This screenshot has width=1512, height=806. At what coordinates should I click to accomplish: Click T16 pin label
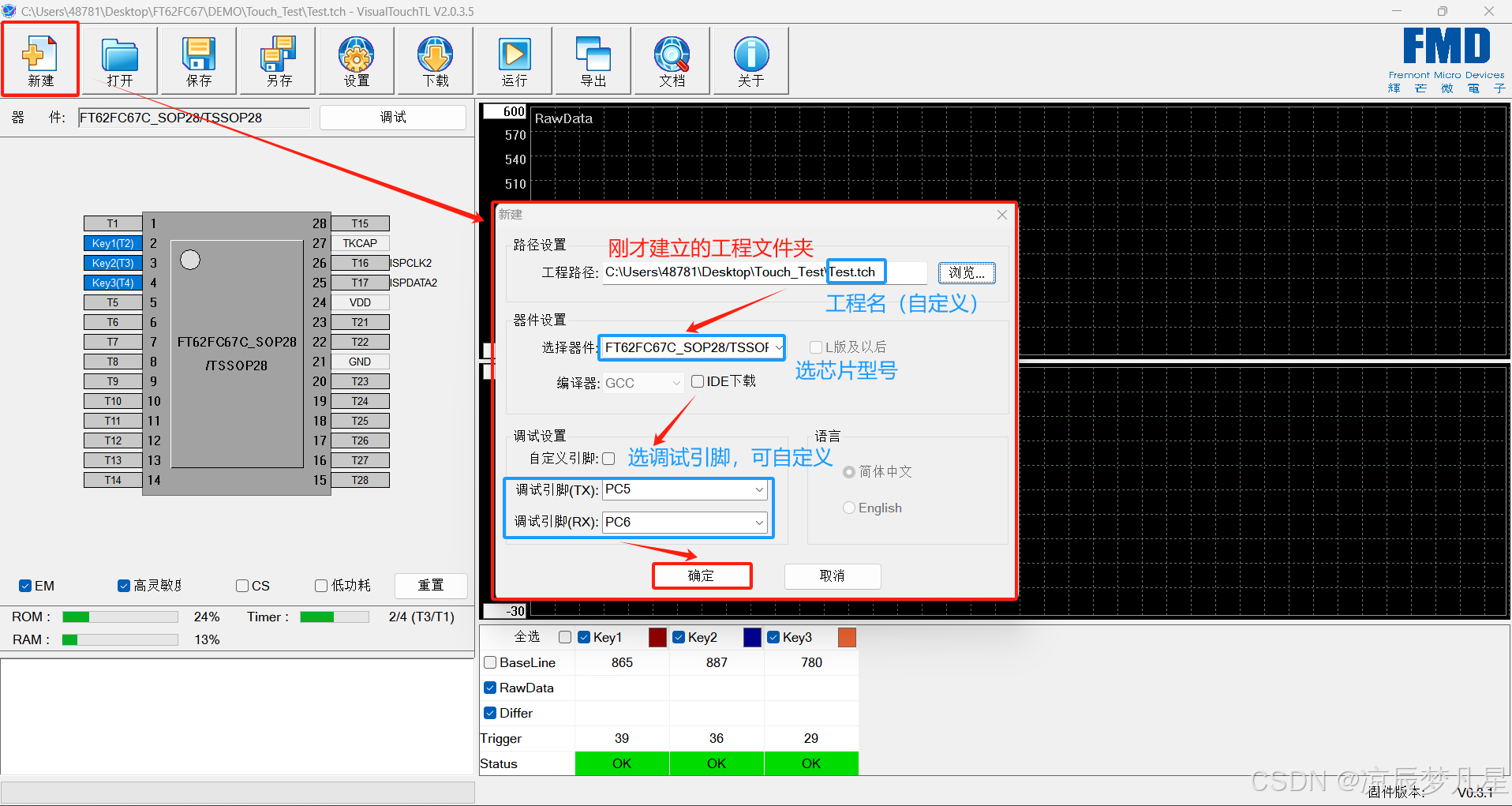360,263
